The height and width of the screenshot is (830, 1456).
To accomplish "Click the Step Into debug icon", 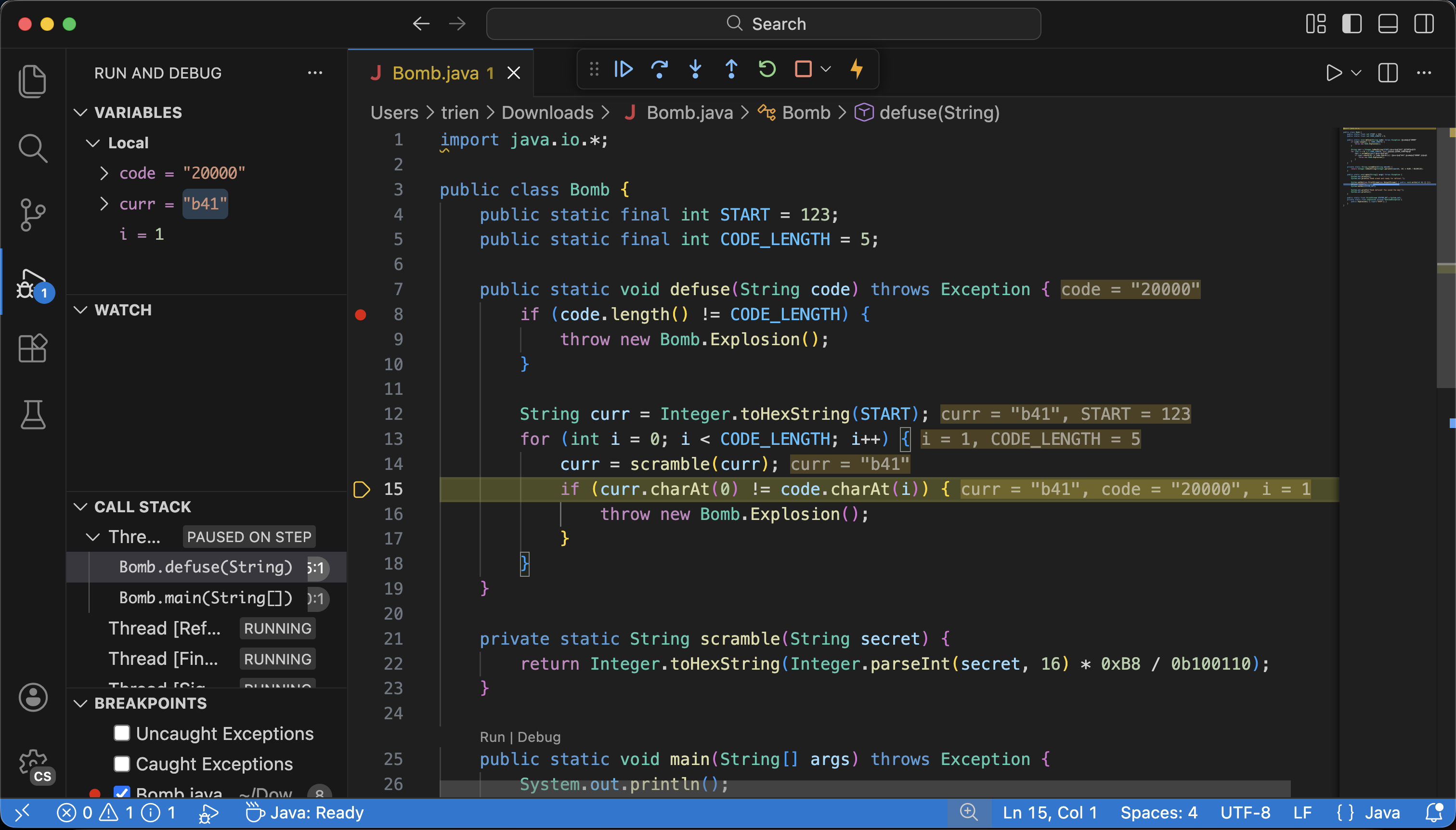I will 695,69.
